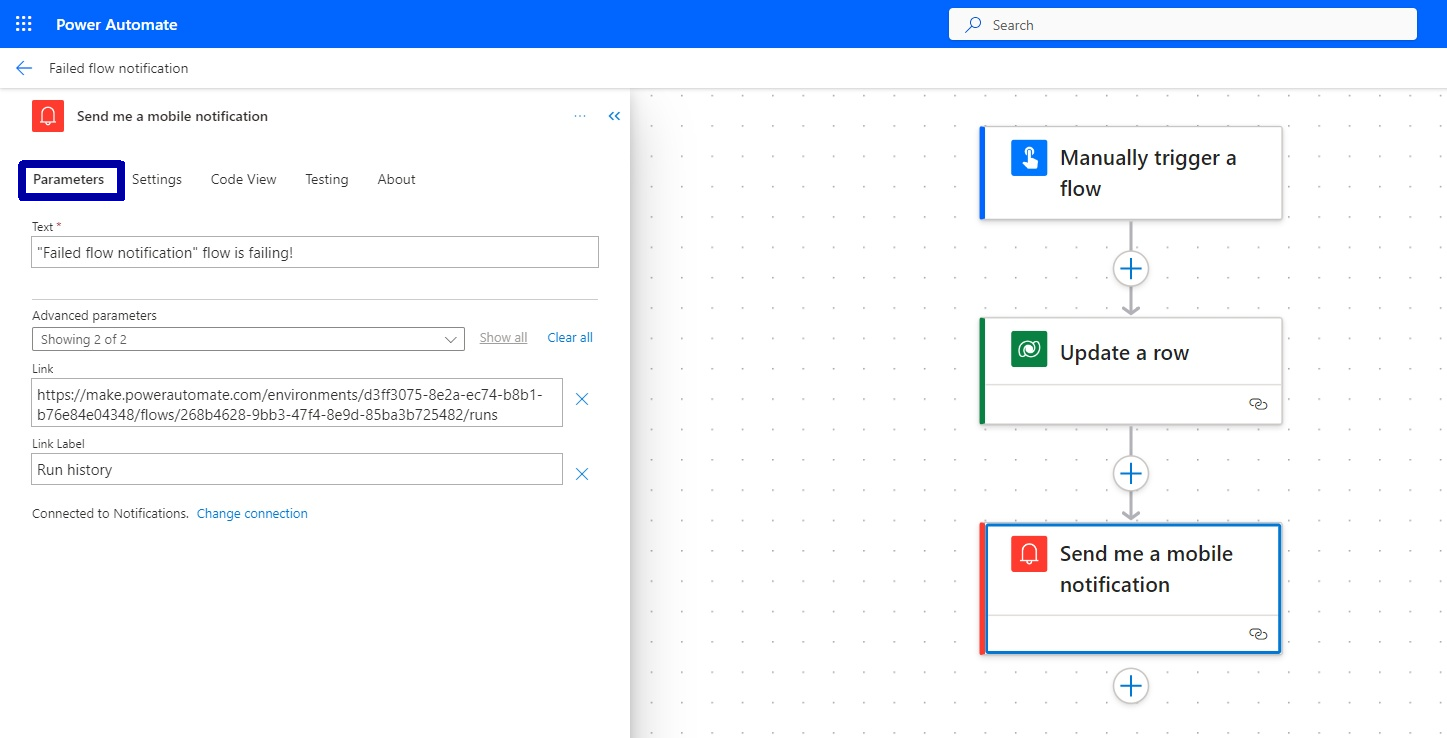Click the red bell icon in panel header

click(48, 116)
